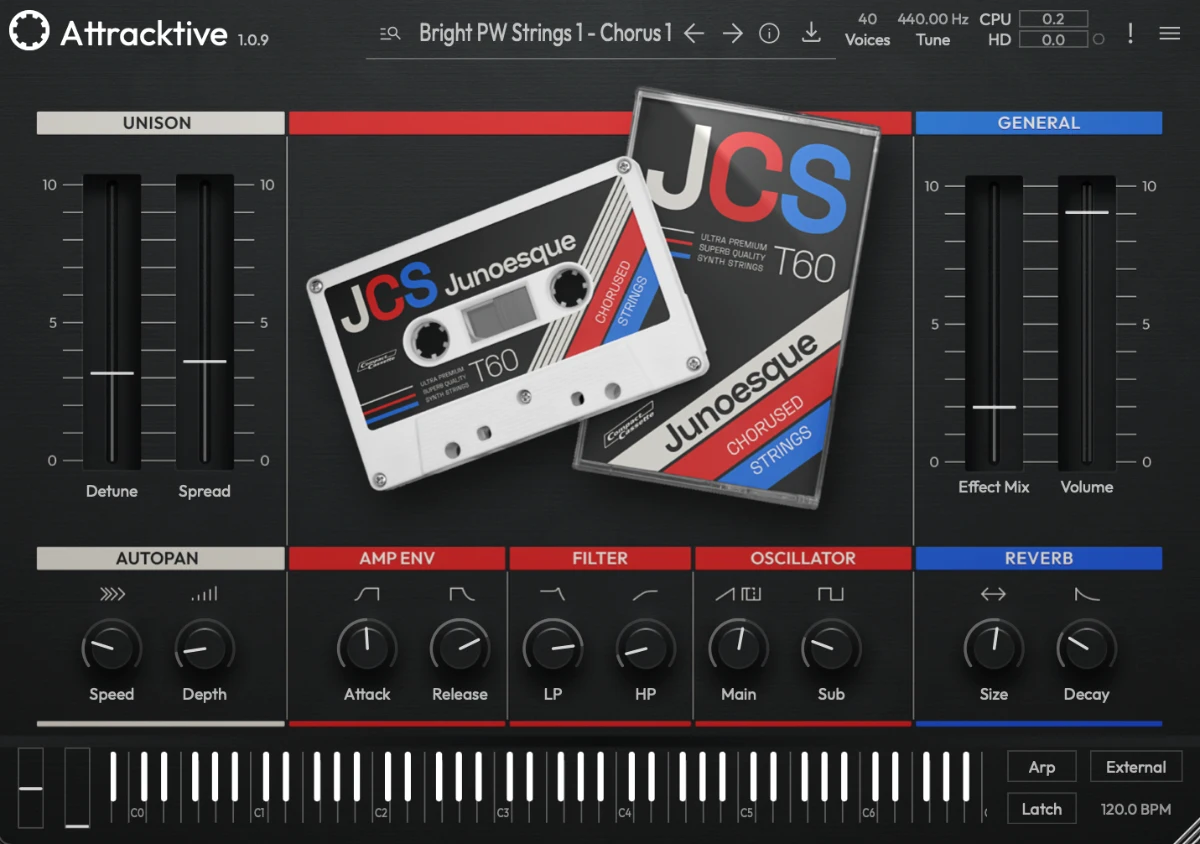
Task: Click the Depth bars icon in Autopan section
Action: (x=204, y=593)
